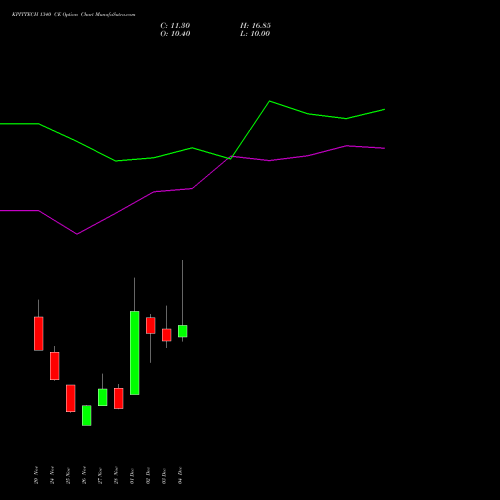The image size is (500, 500).
Task: Click the "26 Nov" date label
Action: pos(84,475)
